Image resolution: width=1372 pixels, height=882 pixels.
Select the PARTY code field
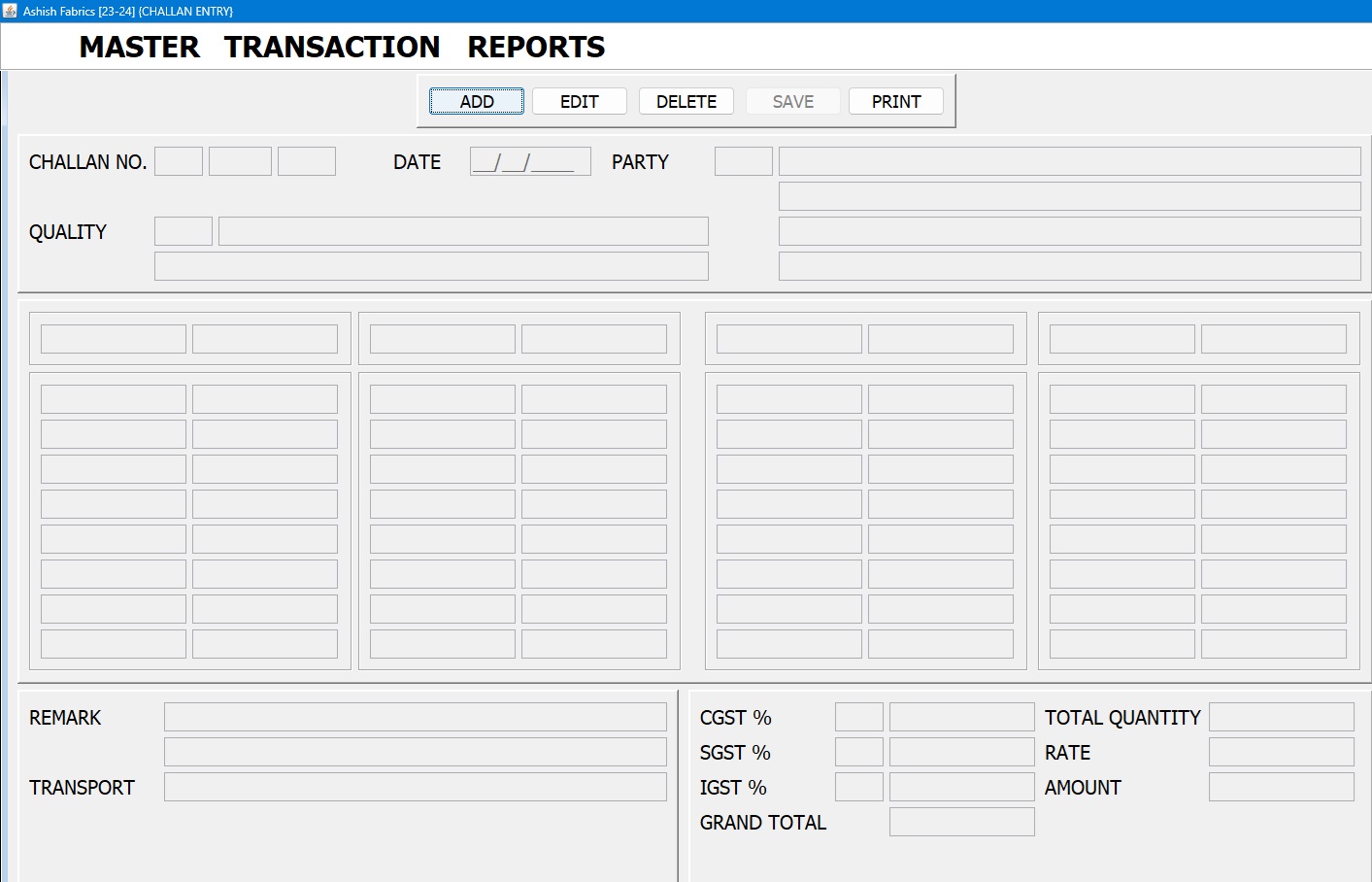(743, 161)
